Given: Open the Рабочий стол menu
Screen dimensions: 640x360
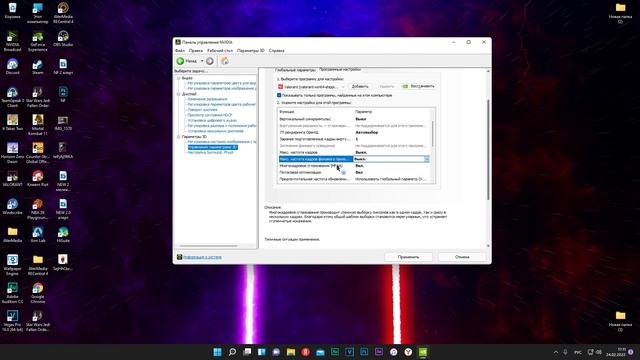Looking at the screenshot, I should 220,51.
